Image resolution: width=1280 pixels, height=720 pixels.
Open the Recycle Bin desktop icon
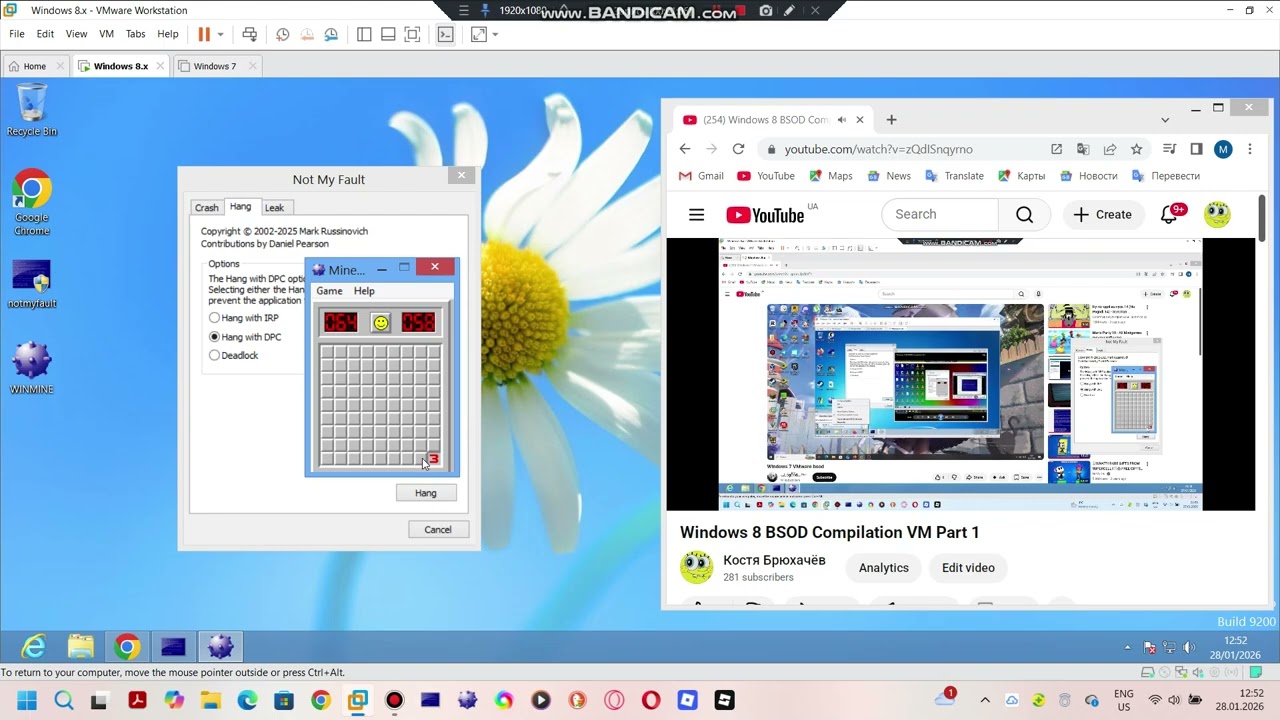pos(32,110)
